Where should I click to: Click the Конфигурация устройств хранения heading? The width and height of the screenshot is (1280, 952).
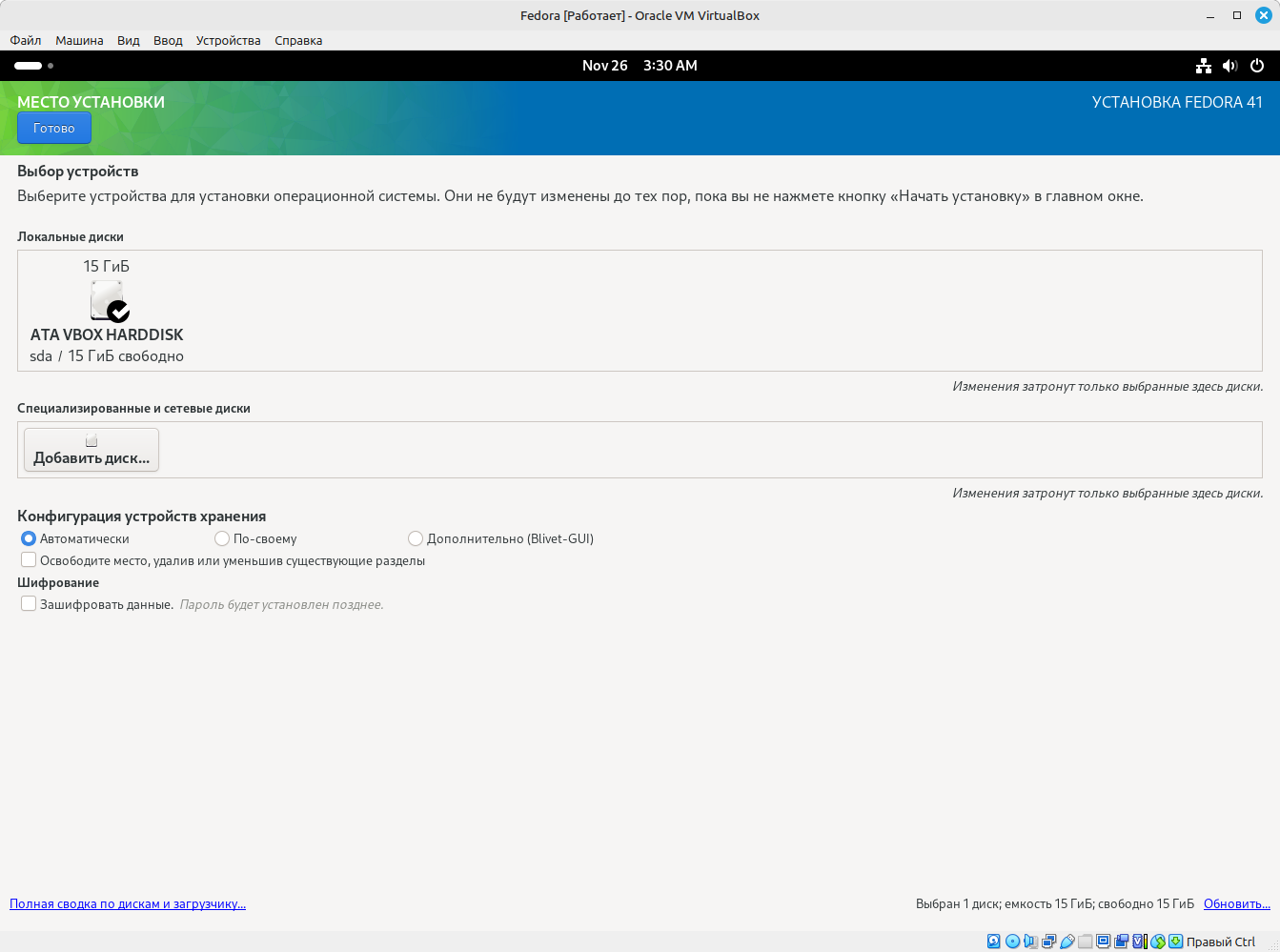click(141, 516)
